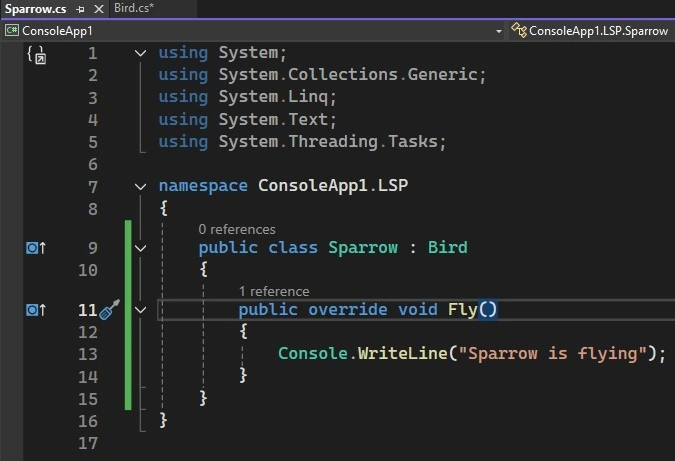Click line number 6
Screen dimensions: 675x461
(x=93, y=164)
